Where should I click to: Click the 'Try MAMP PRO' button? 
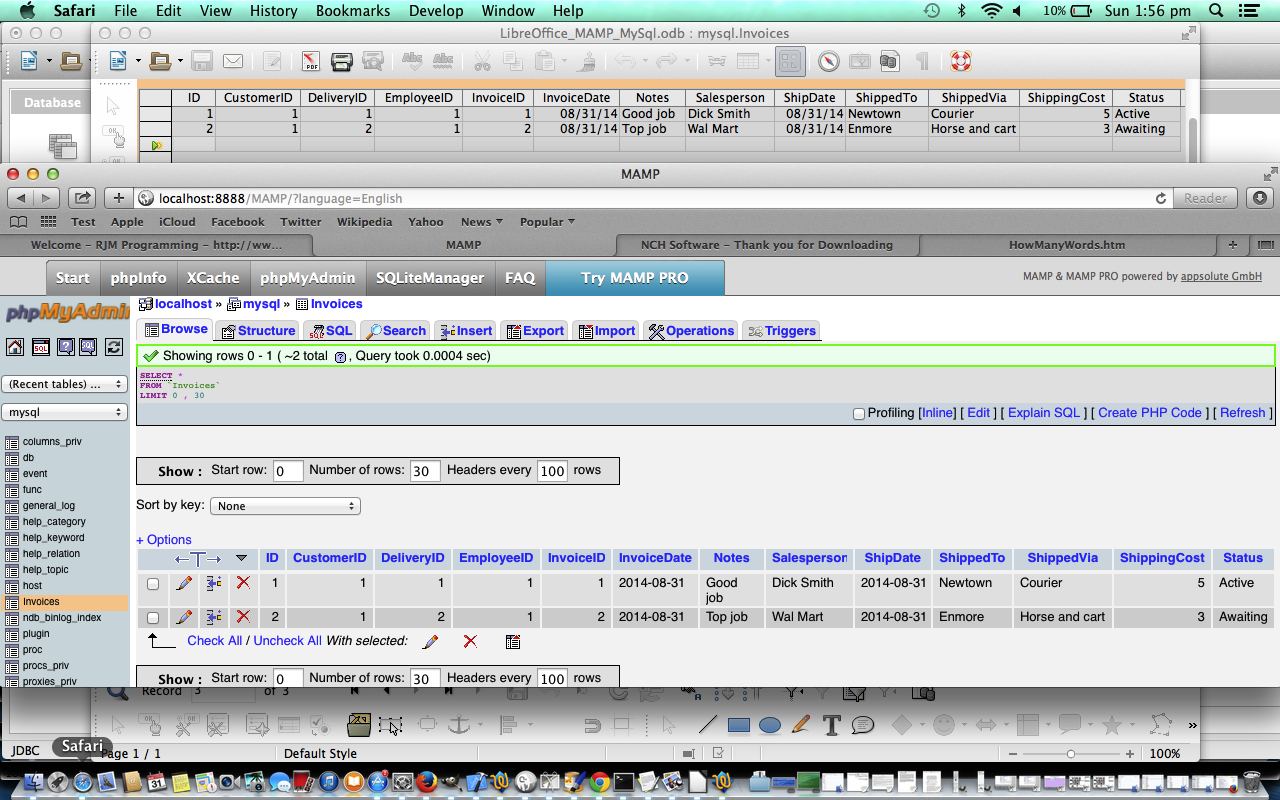[x=634, y=278]
